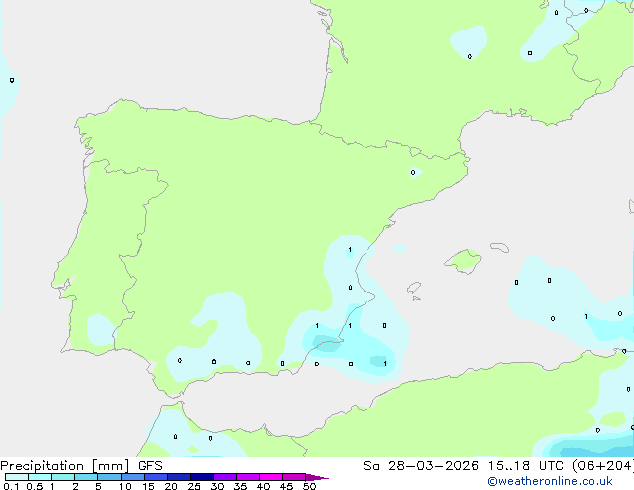Image resolution: width=634 pixels, height=490 pixels.
Task: Pick the 35–40 mm violet legend swatch
Action: point(248,477)
